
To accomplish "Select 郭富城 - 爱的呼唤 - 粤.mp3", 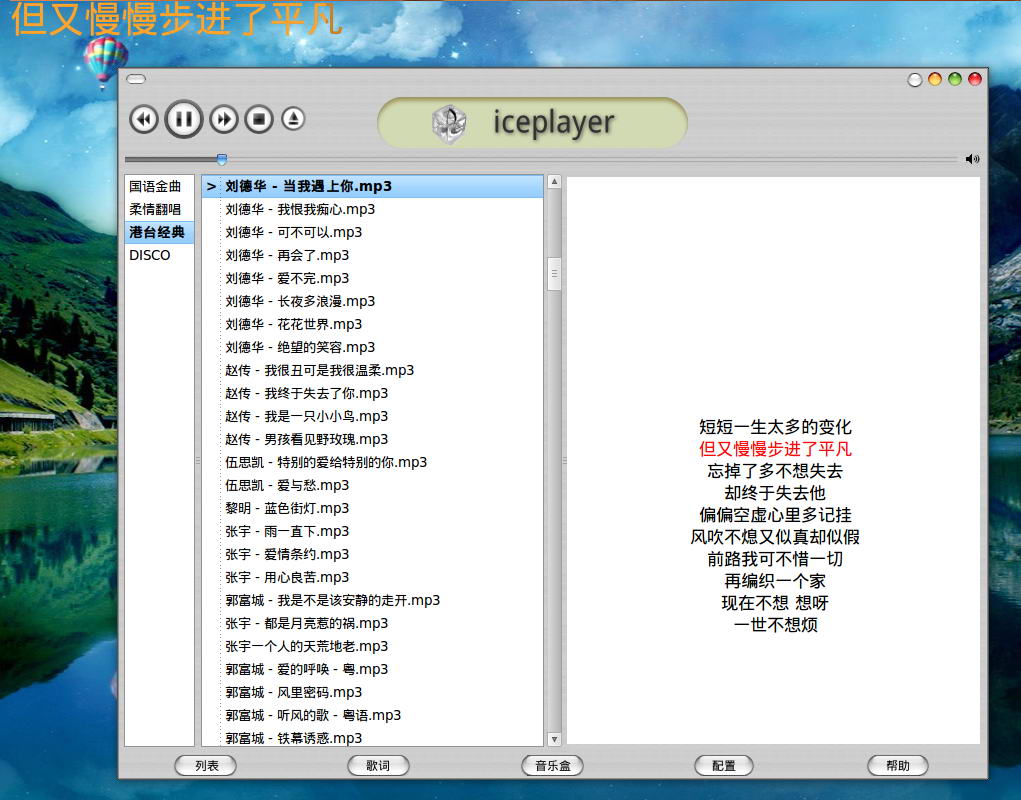I will coord(372,669).
